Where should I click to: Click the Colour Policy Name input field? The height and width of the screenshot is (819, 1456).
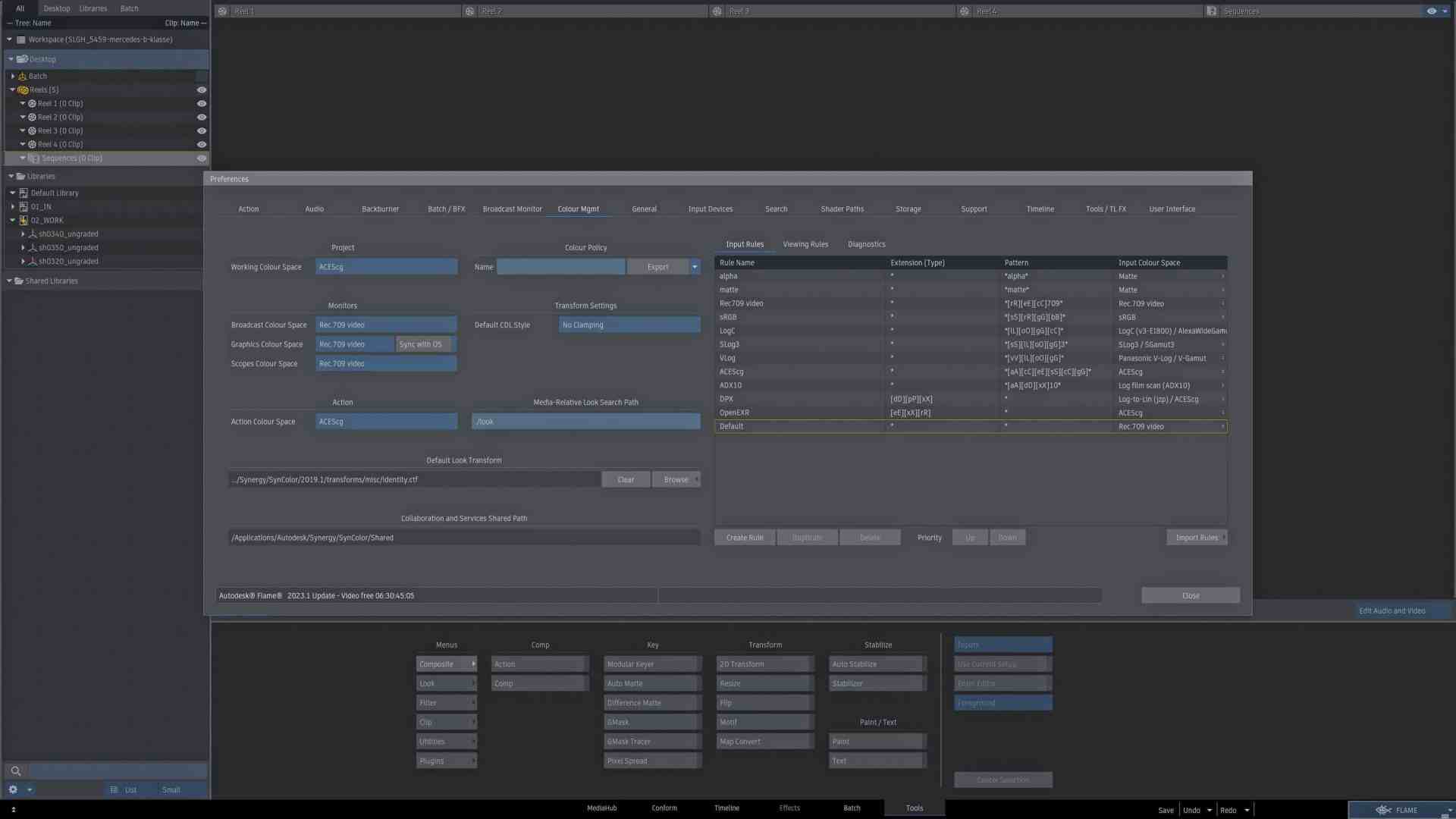click(x=561, y=266)
